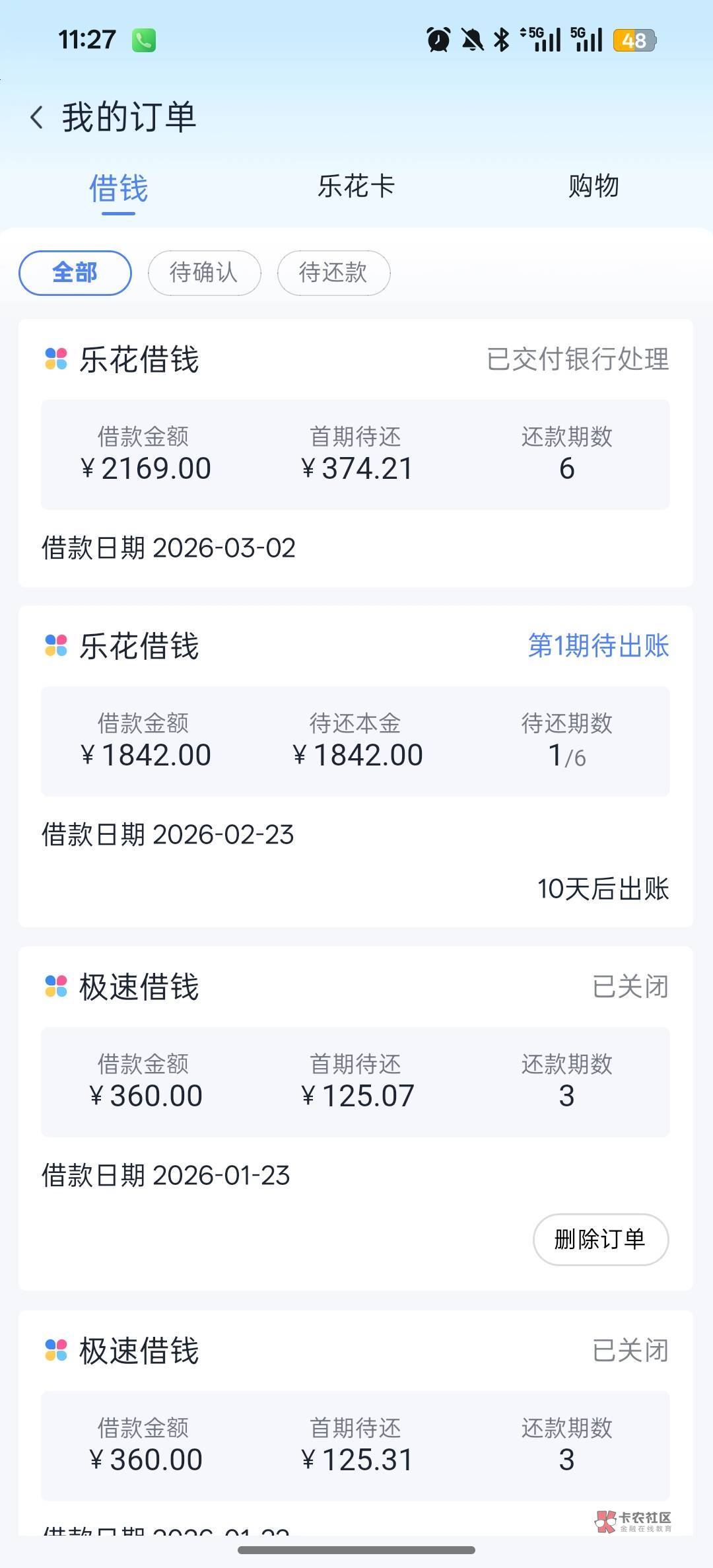Switch to the 乐花卡 tab
Viewport: 713px width, 1568px height.
pos(356,186)
